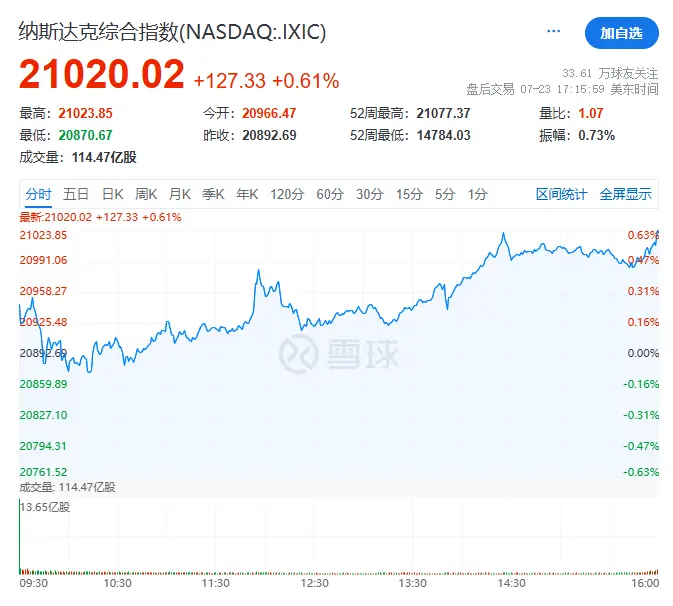This screenshot has height=606, width=673.
Task: Switch to the 年K yearly tab
Action: (247, 194)
